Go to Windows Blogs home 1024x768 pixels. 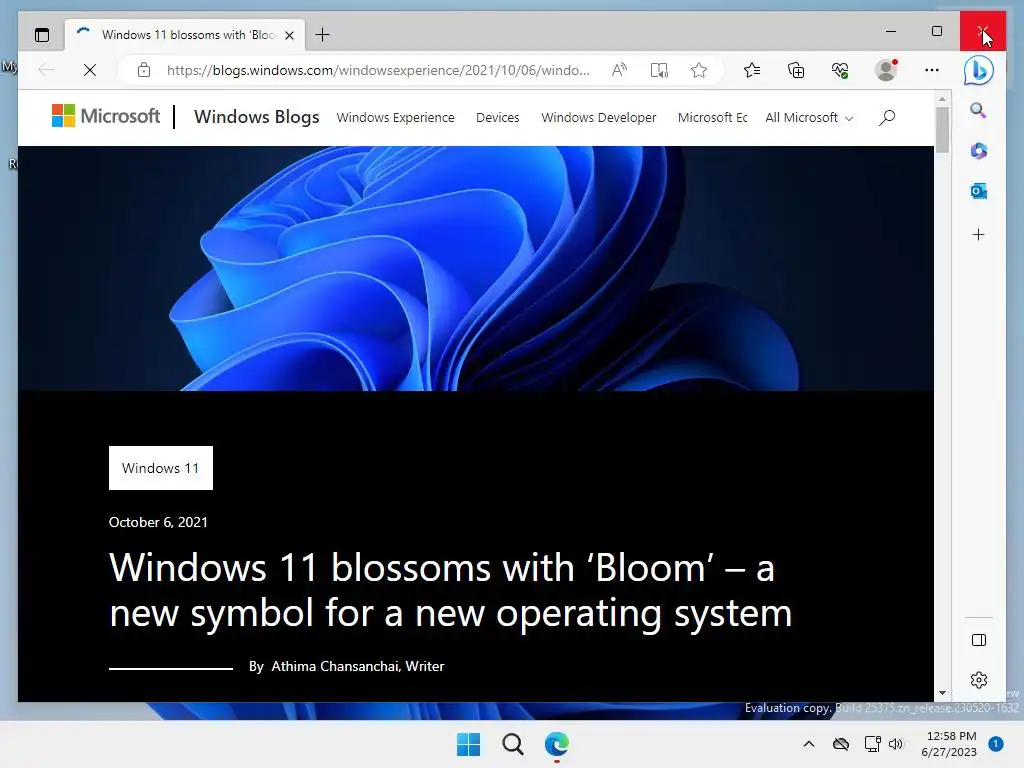(257, 117)
